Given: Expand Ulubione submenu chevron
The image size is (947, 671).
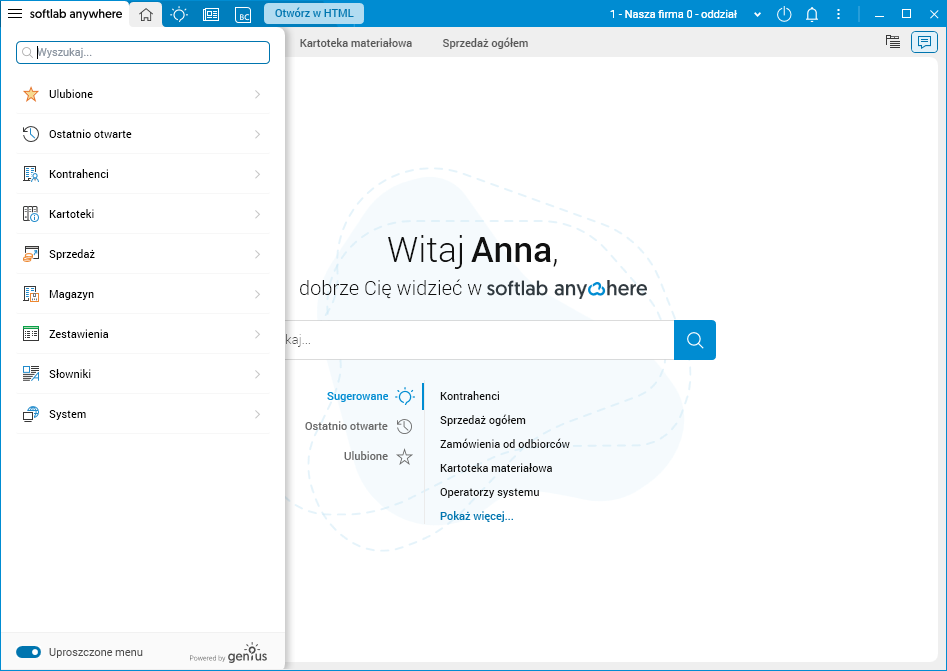Looking at the screenshot, I should (257, 94).
